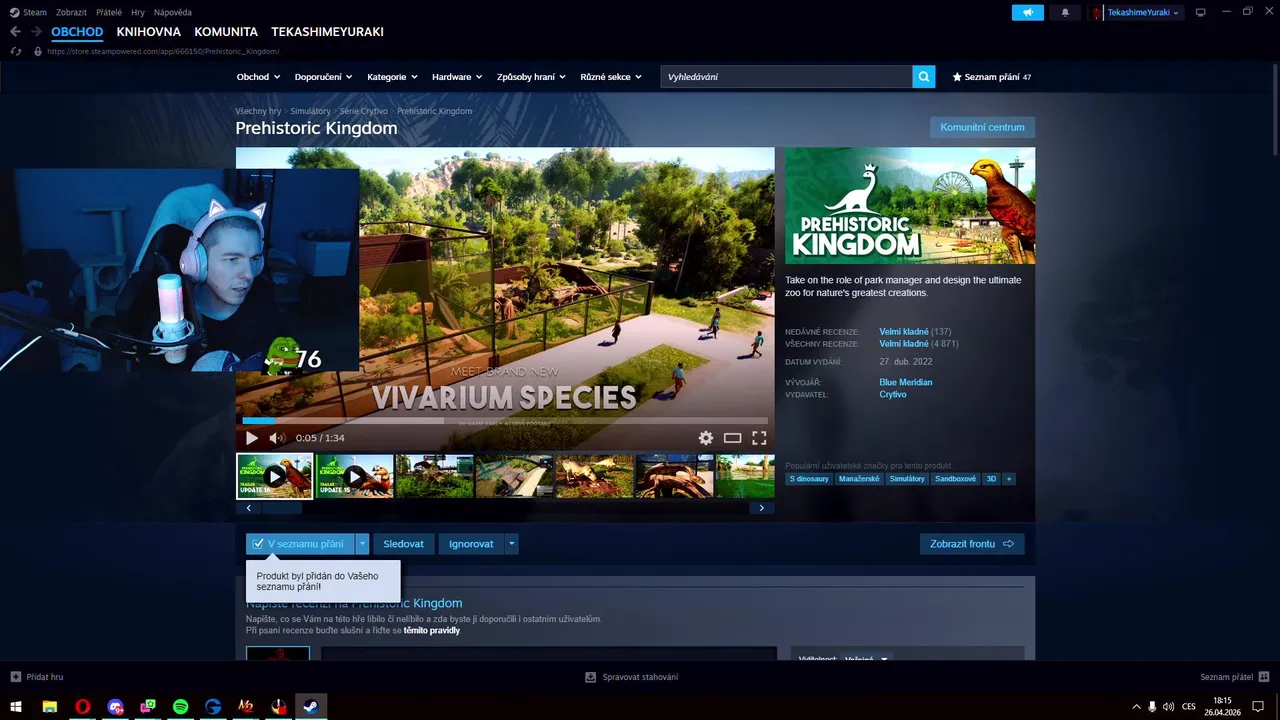Viewport: 1280px width, 720px height.
Task: Click the plus tag button
Action: tap(1009, 479)
